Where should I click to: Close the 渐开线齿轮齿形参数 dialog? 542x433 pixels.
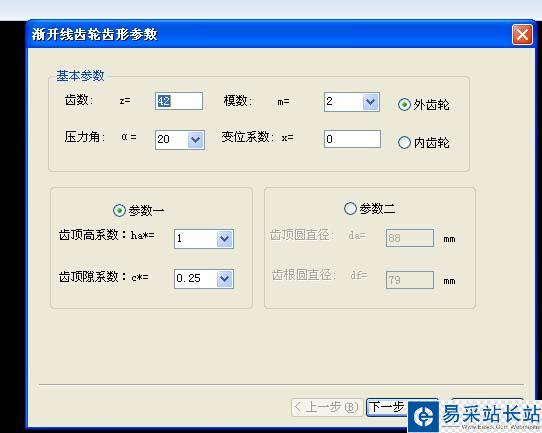(522, 35)
